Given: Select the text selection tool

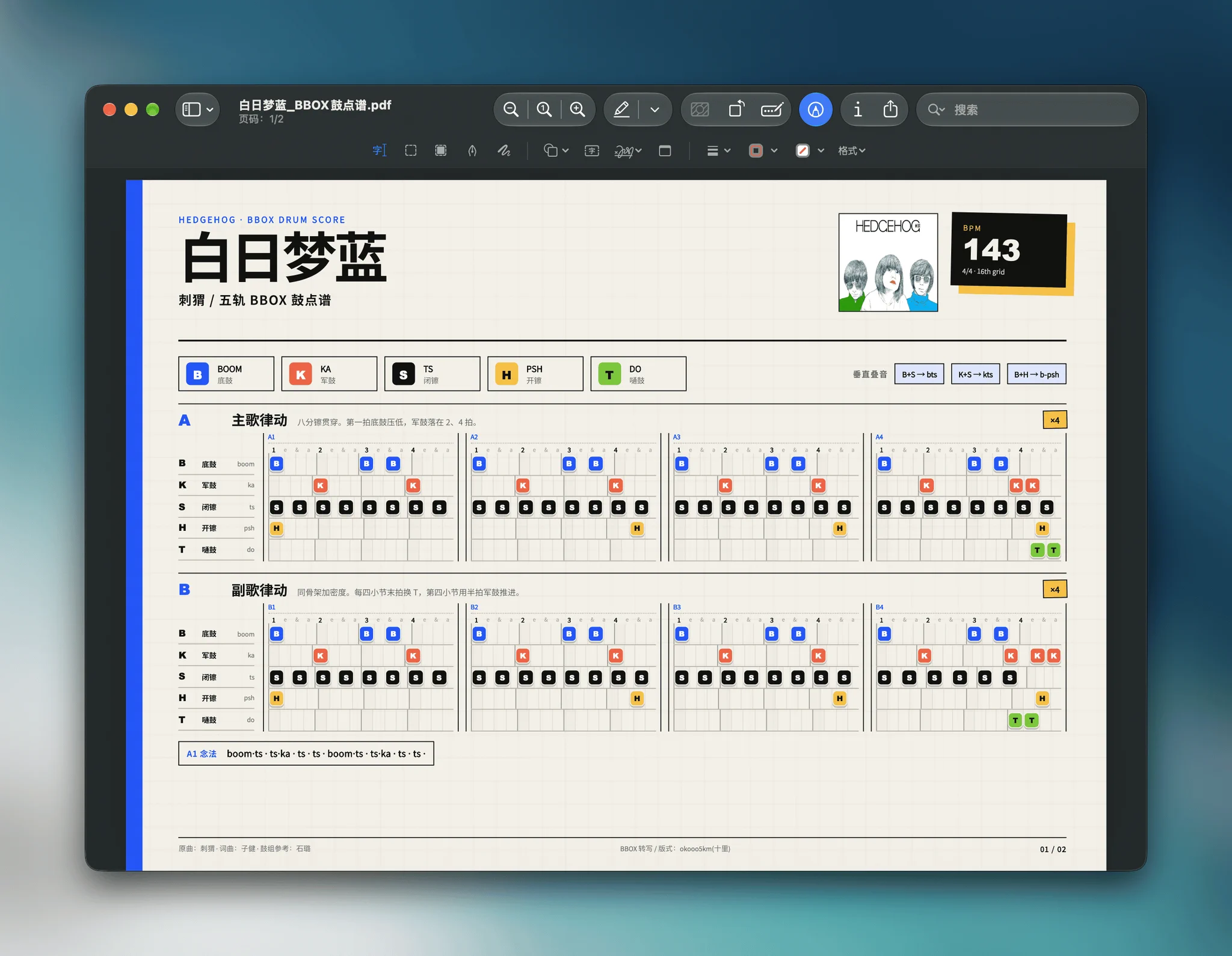Looking at the screenshot, I should [x=379, y=150].
